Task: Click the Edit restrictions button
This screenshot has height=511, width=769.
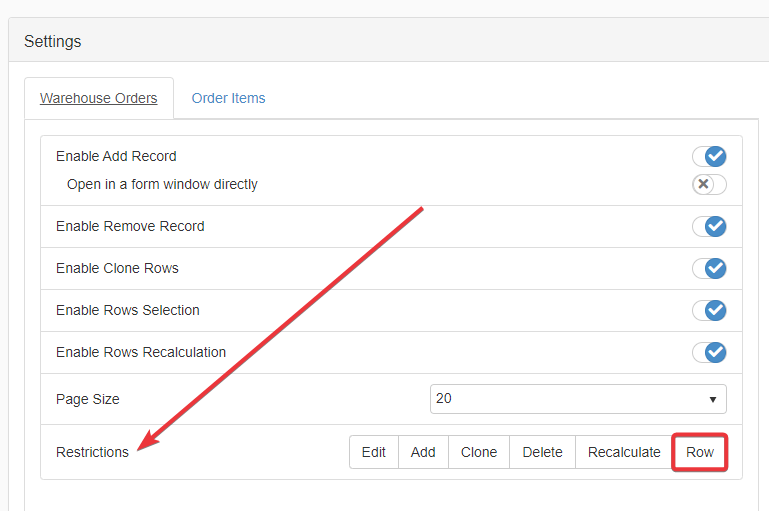Action: point(374,452)
